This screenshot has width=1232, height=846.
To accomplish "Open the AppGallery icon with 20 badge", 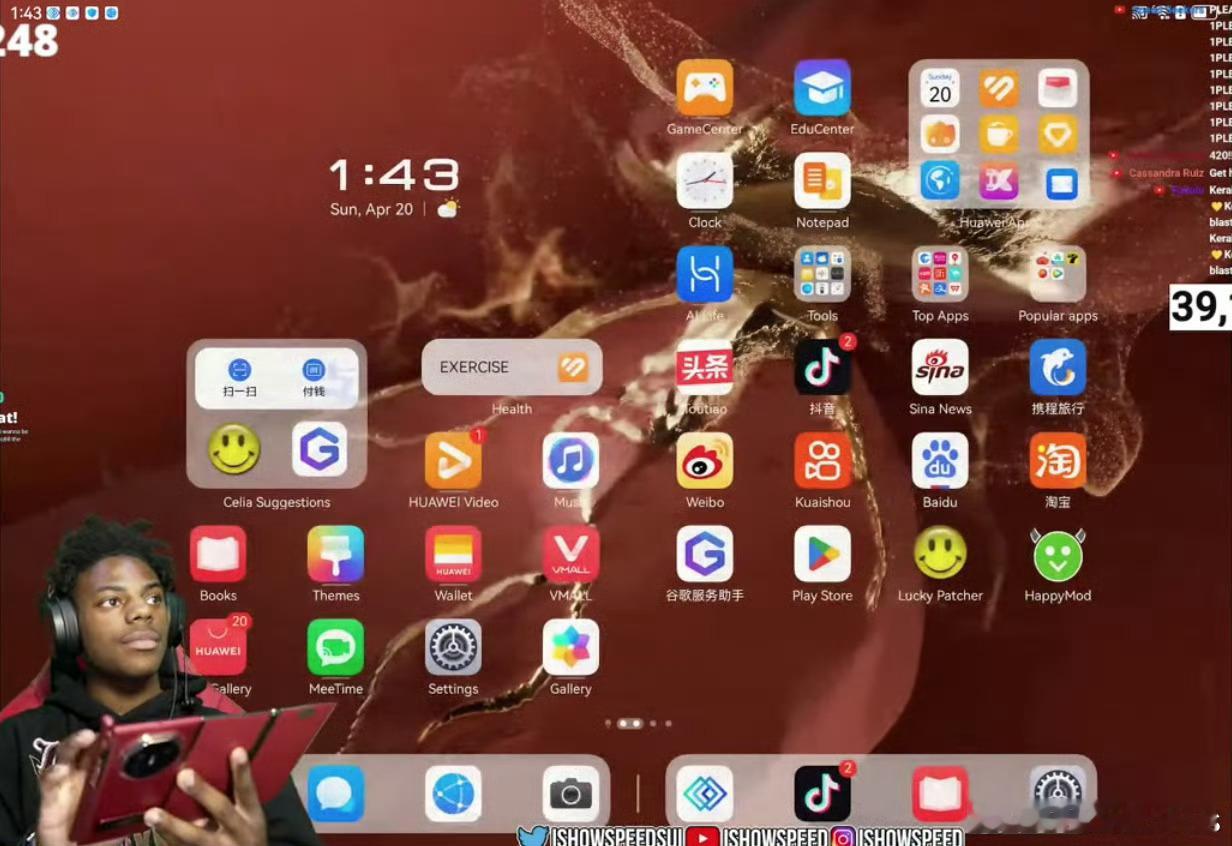I will point(218,647).
